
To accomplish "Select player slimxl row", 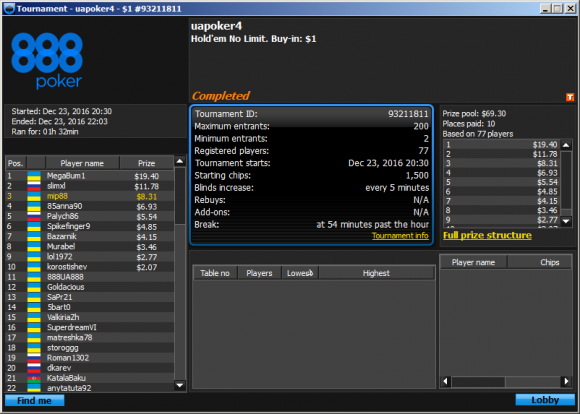I will (x=90, y=186).
